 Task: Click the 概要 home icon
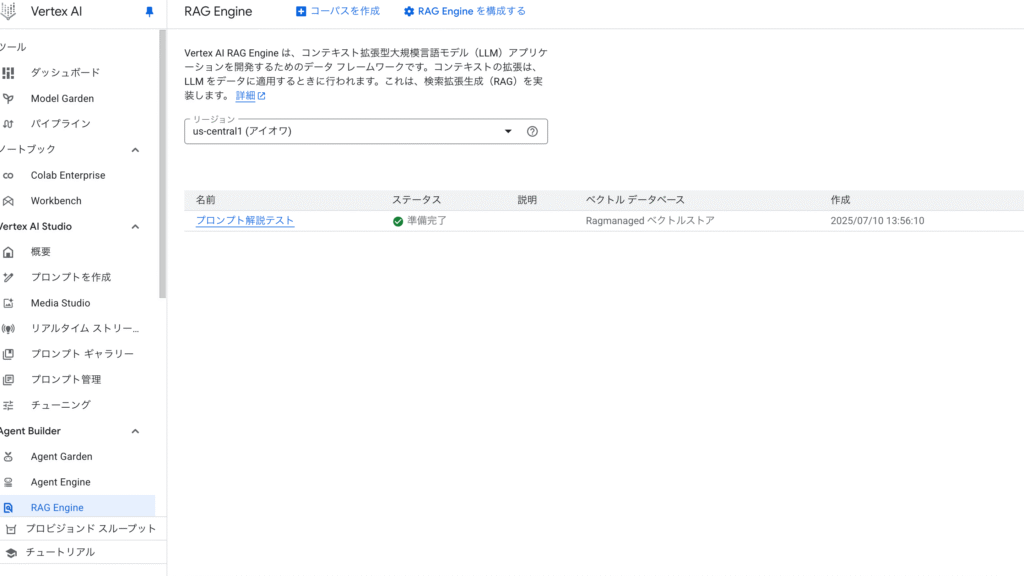[8, 252]
